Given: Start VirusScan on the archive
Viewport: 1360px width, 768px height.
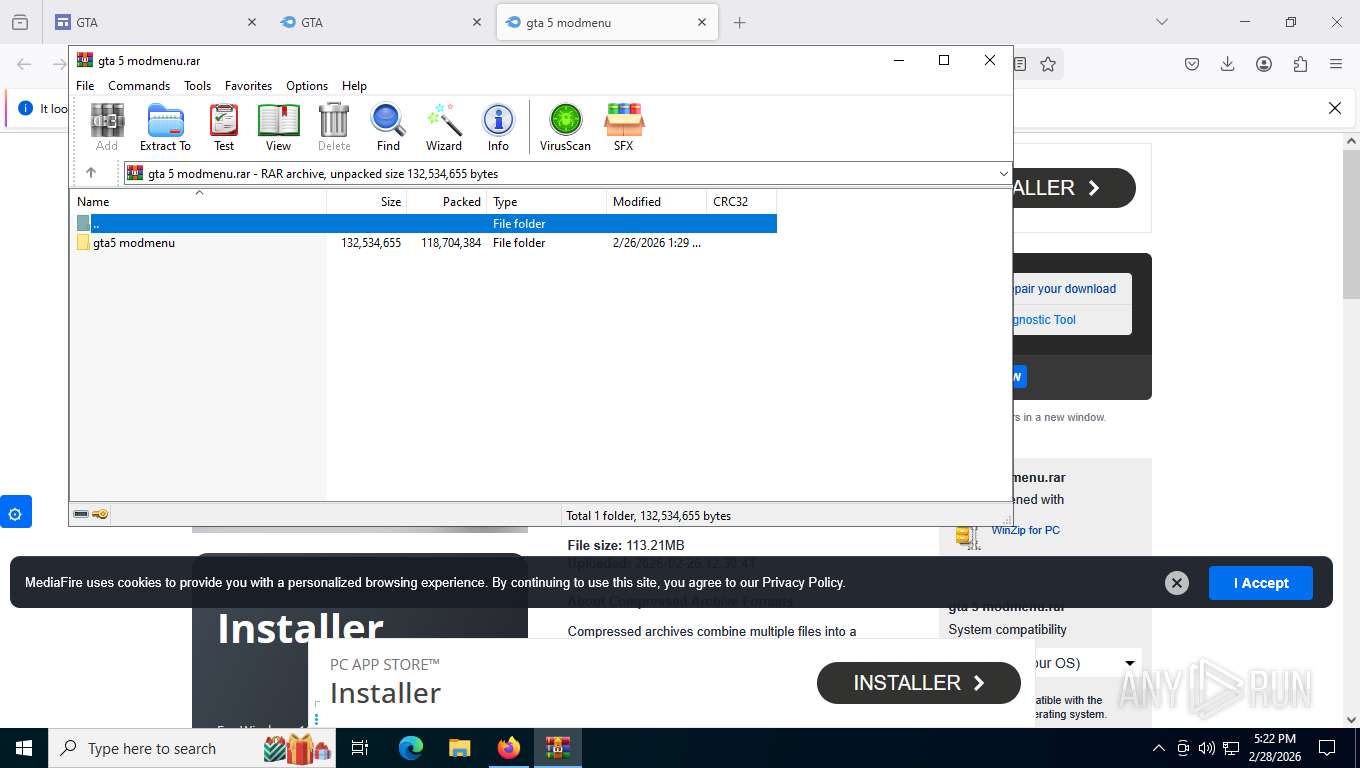Looking at the screenshot, I should click(x=565, y=127).
